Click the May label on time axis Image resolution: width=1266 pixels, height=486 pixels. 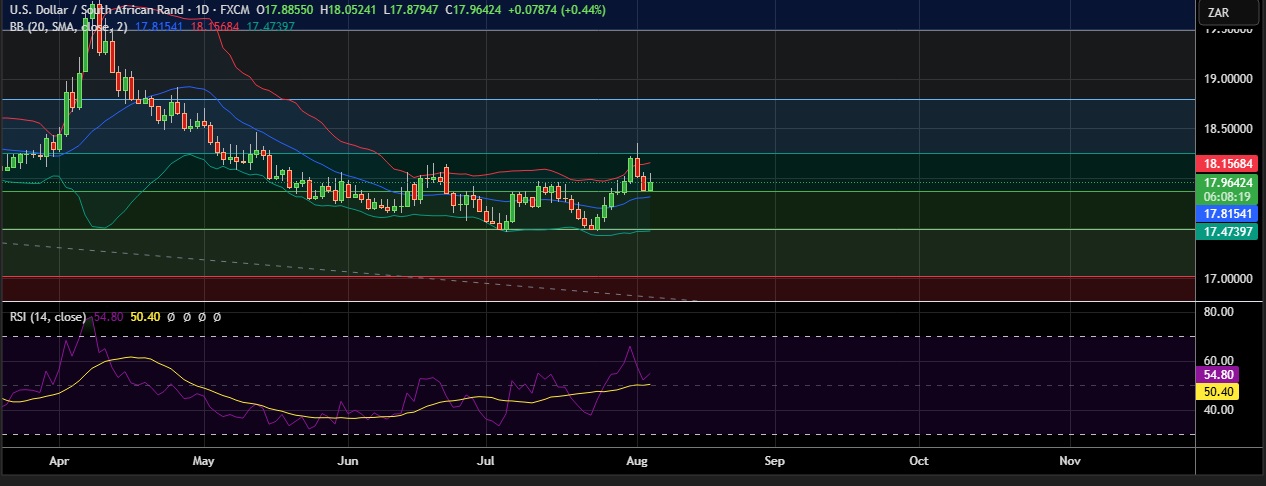(x=203, y=462)
